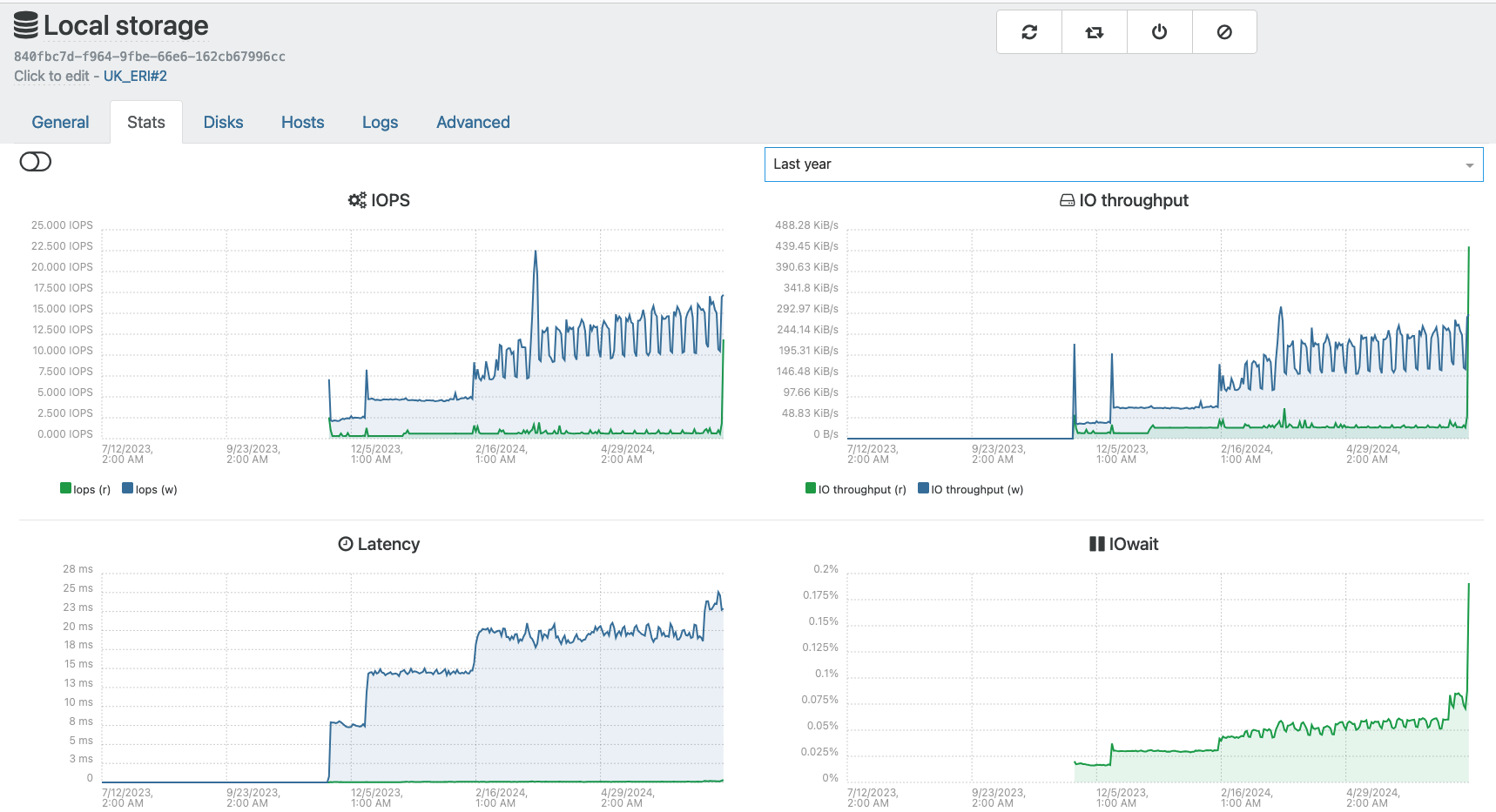Image resolution: width=1496 pixels, height=812 pixels.
Task: Click the IOPS chart title
Action: (390, 200)
